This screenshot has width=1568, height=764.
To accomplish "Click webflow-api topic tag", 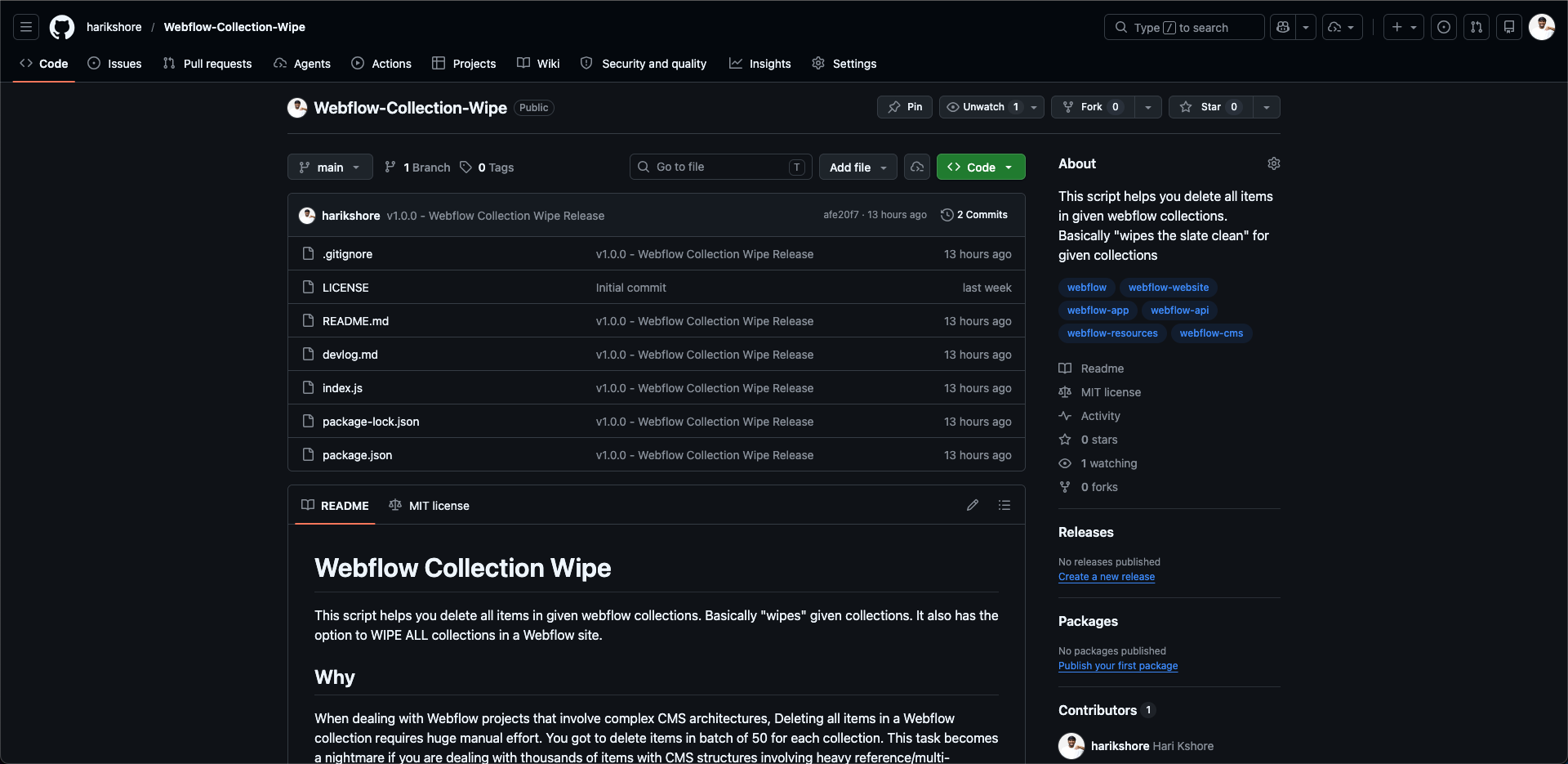I will (1179, 311).
